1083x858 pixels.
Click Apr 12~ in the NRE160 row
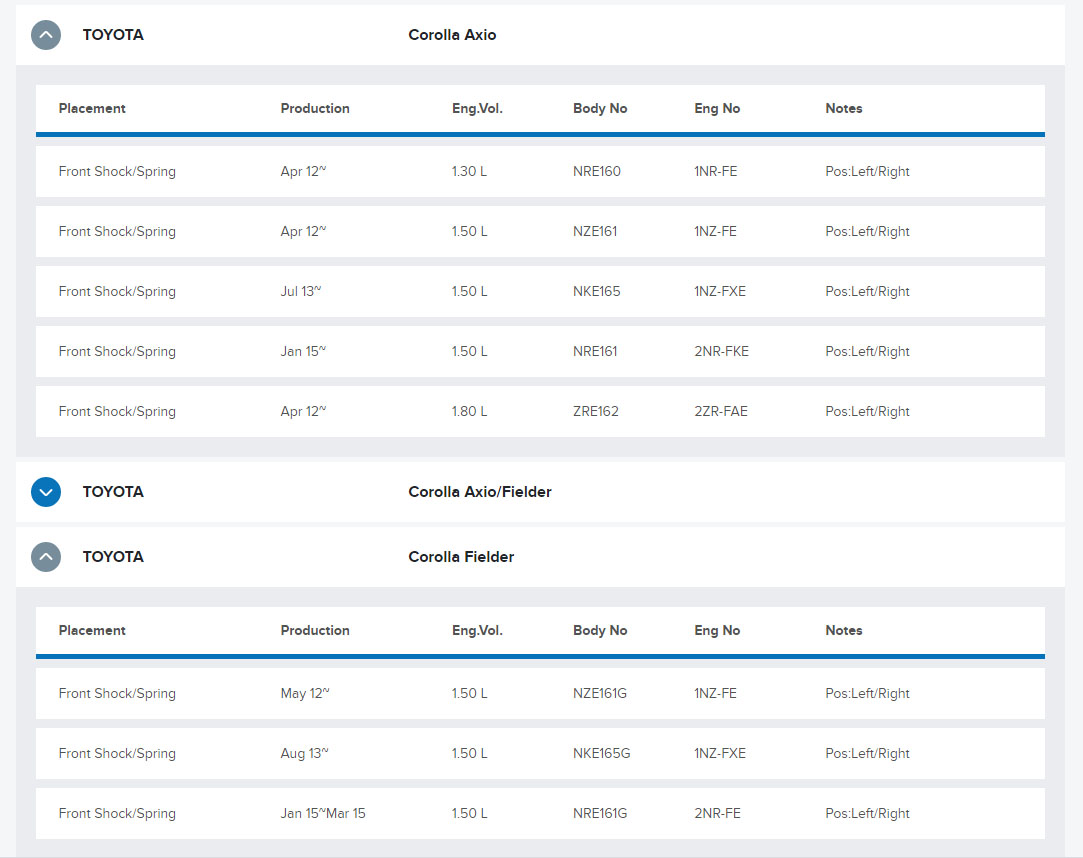303,171
